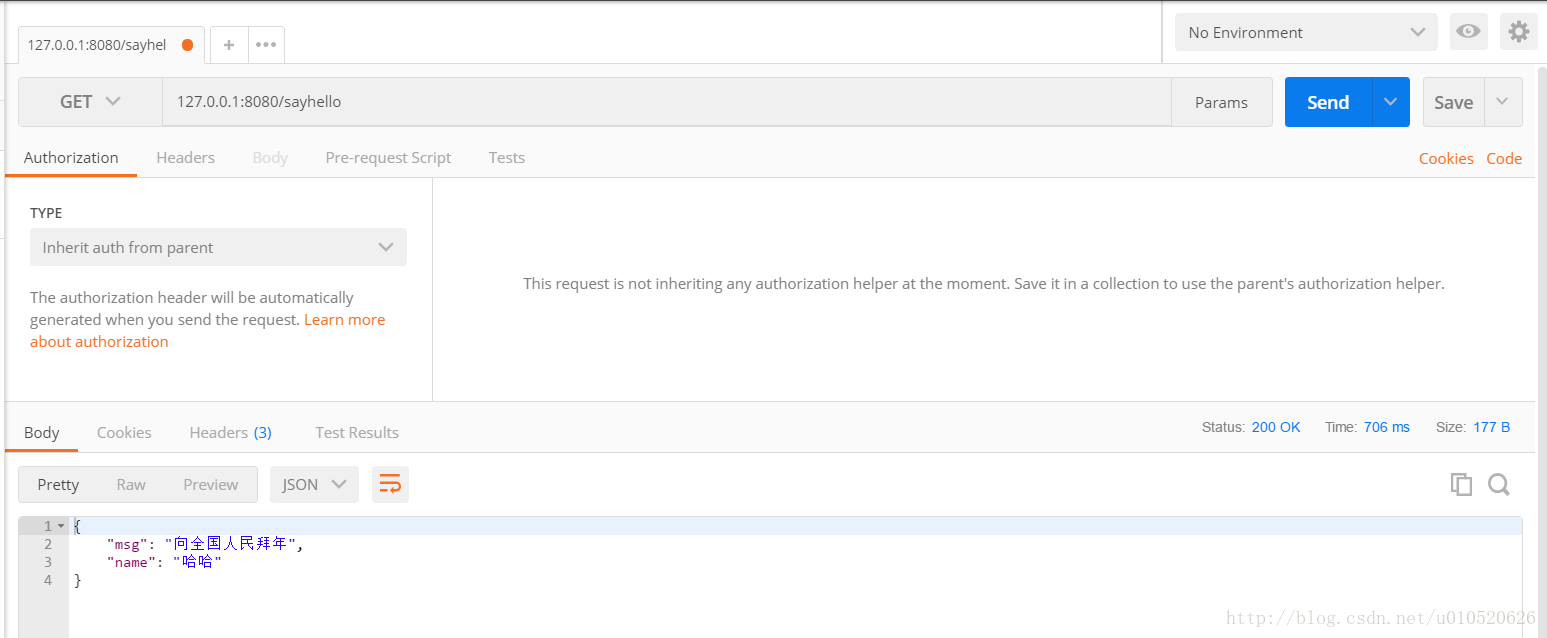Click the request URL input field
The height and width of the screenshot is (638, 1547).
pyautogui.click(x=666, y=102)
